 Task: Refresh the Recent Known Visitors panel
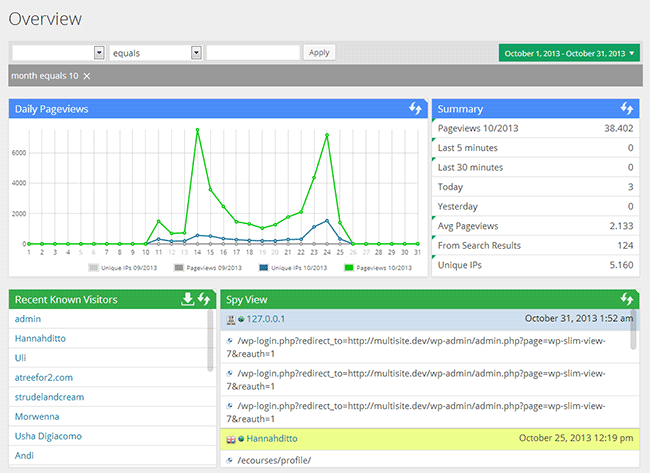point(204,299)
